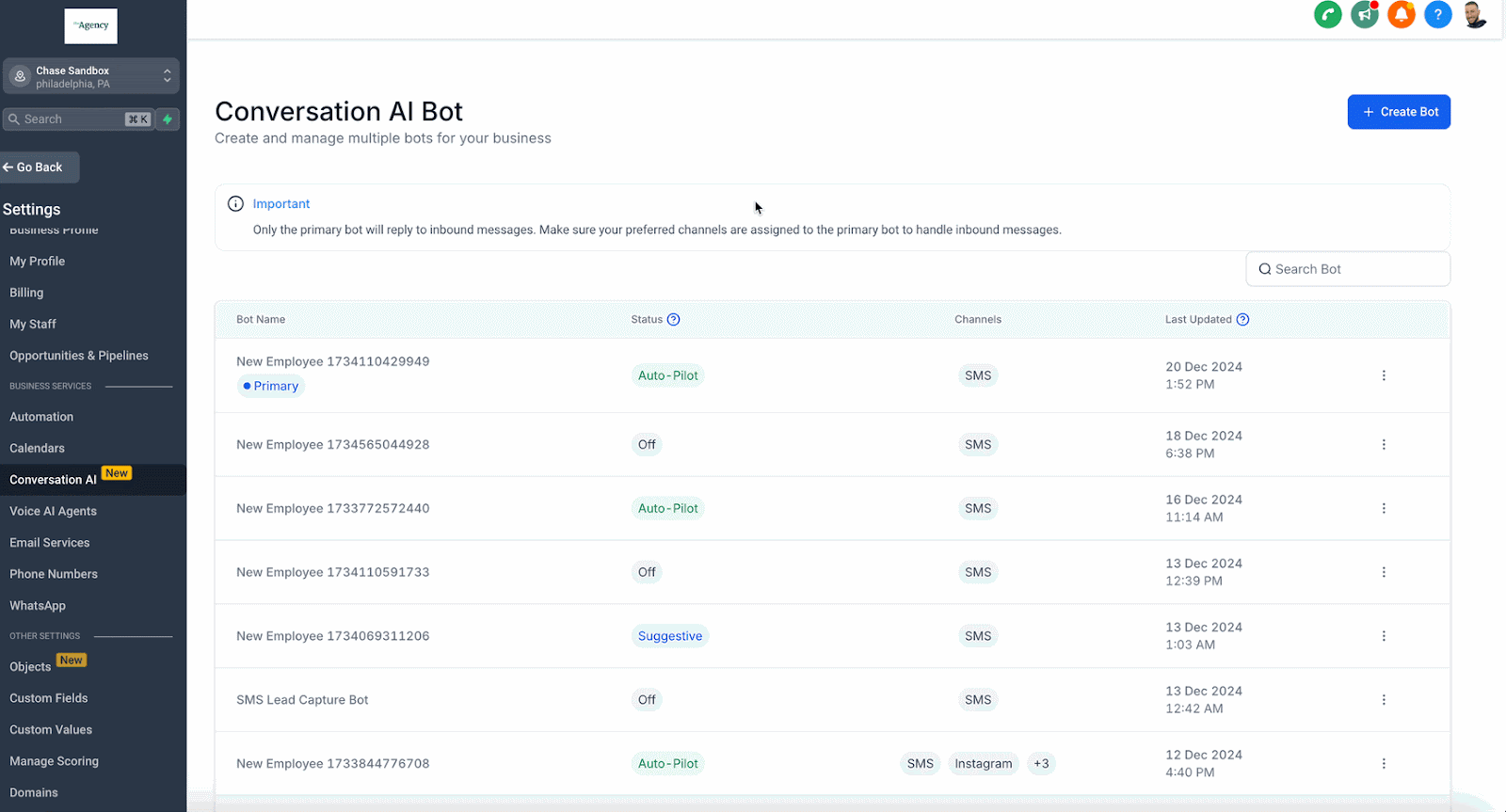Open the orange notifications bell
1506x812 pixels.
pos(1401,15)
